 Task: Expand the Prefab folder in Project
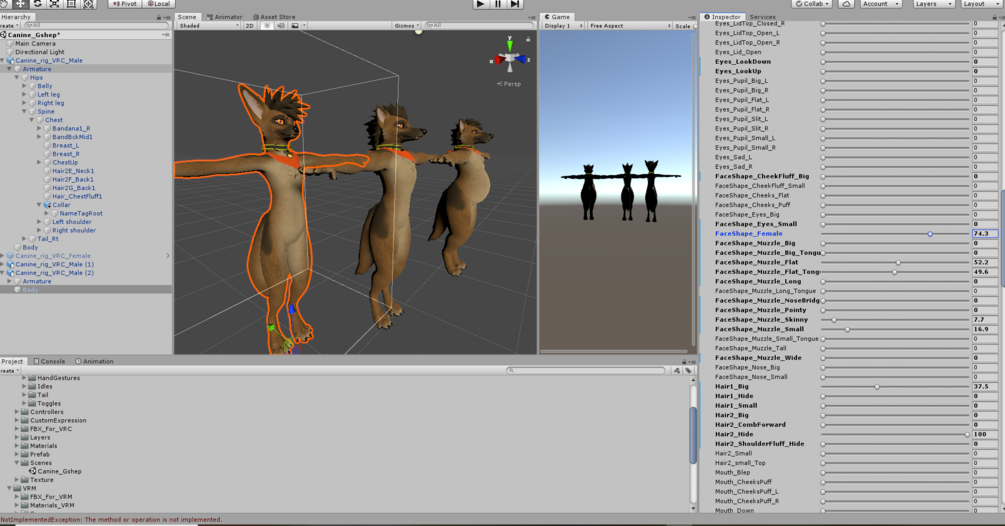17,454
